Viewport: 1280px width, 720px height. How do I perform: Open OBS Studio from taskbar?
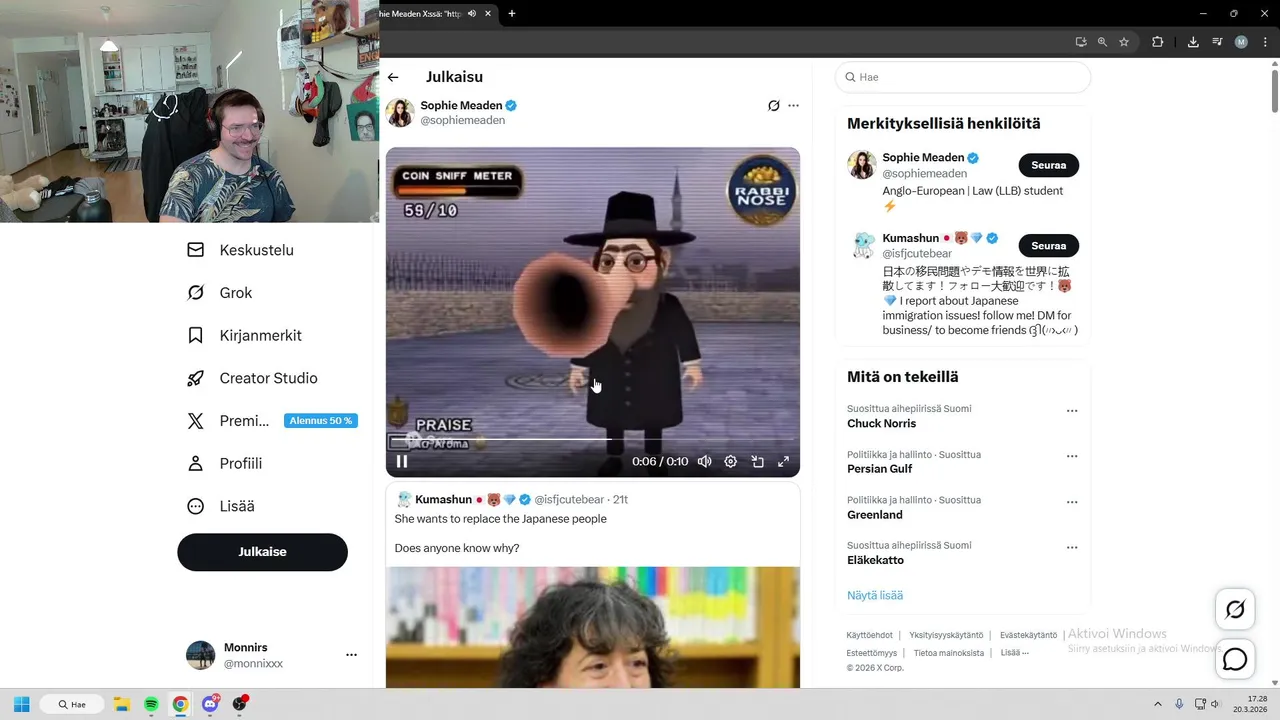239,704
